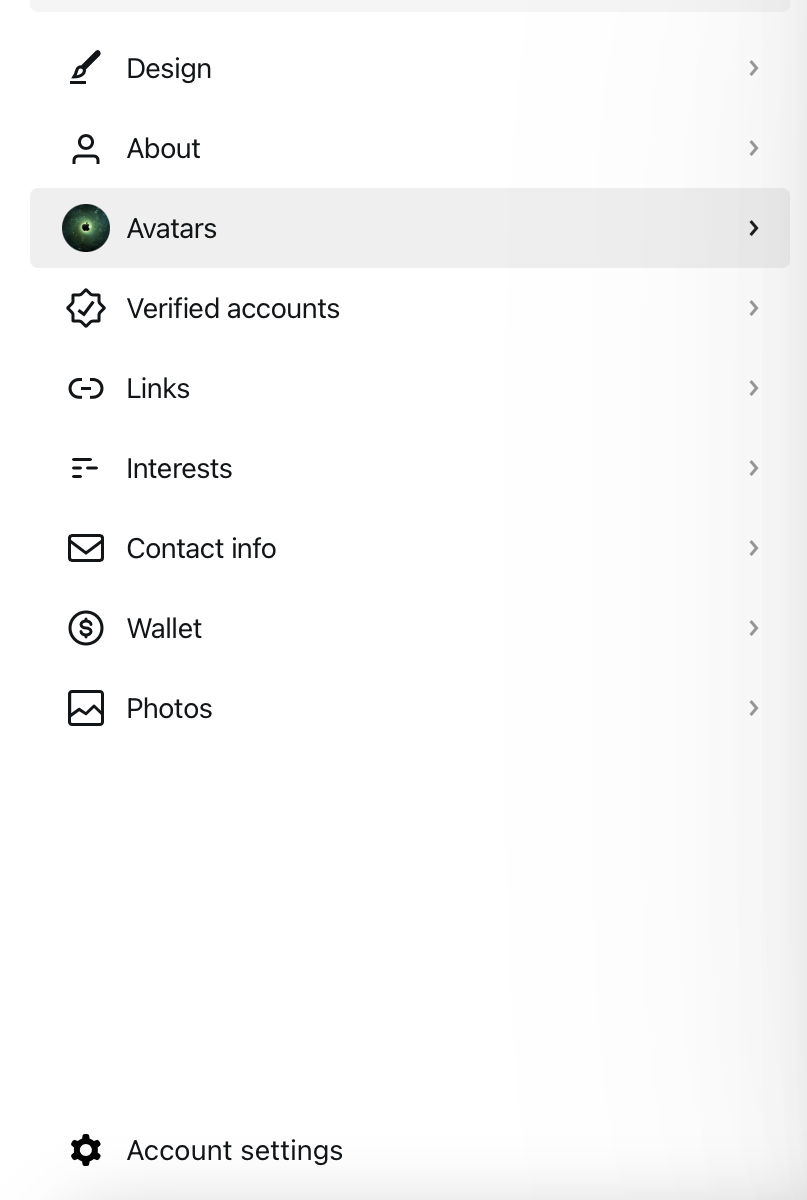Viewport: 807px width, 1200px height.
Task: Click the Verified accounts badge icon
Action: [86, 308]
